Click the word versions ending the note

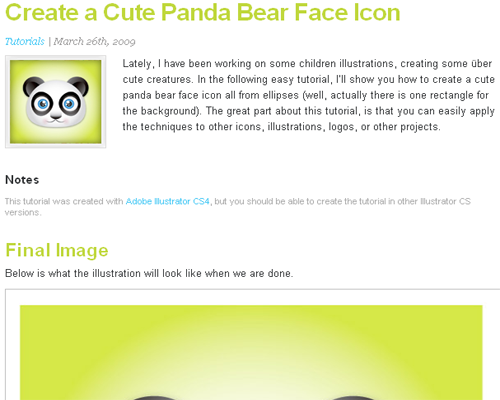pyautogui.click(x=23, y=212)
